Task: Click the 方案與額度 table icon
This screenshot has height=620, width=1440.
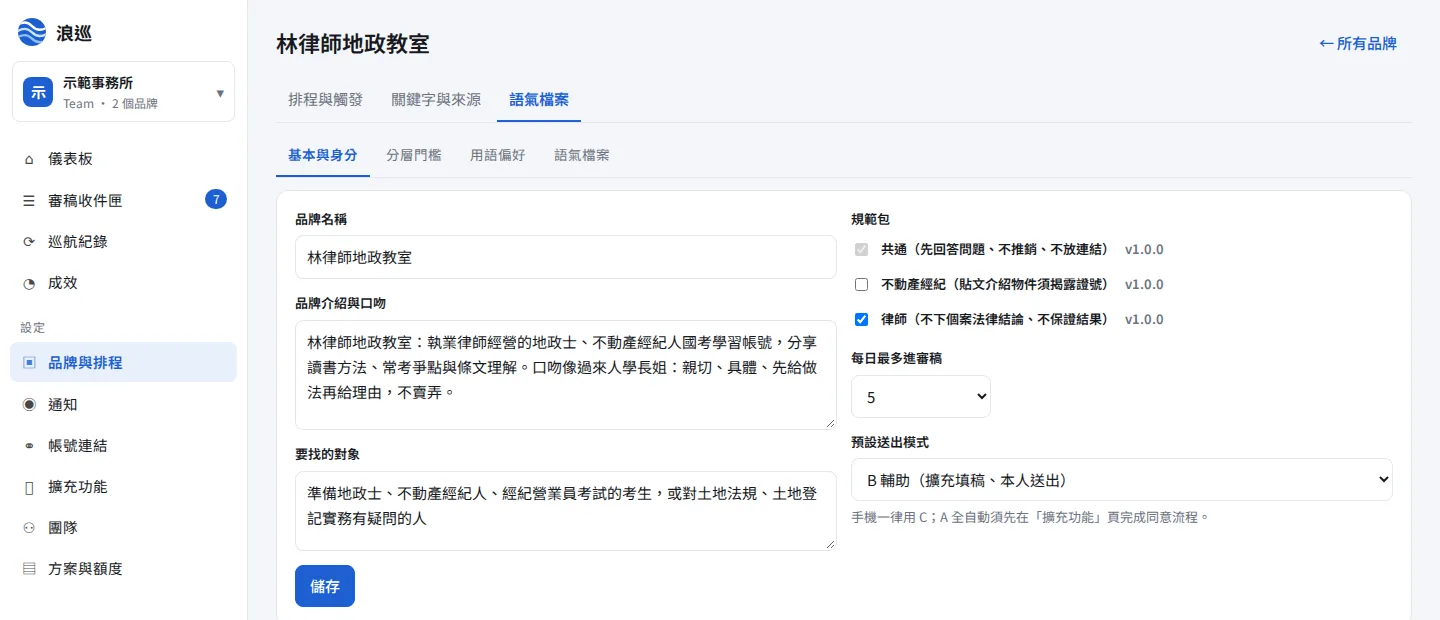Action: [x=29, y=568]
